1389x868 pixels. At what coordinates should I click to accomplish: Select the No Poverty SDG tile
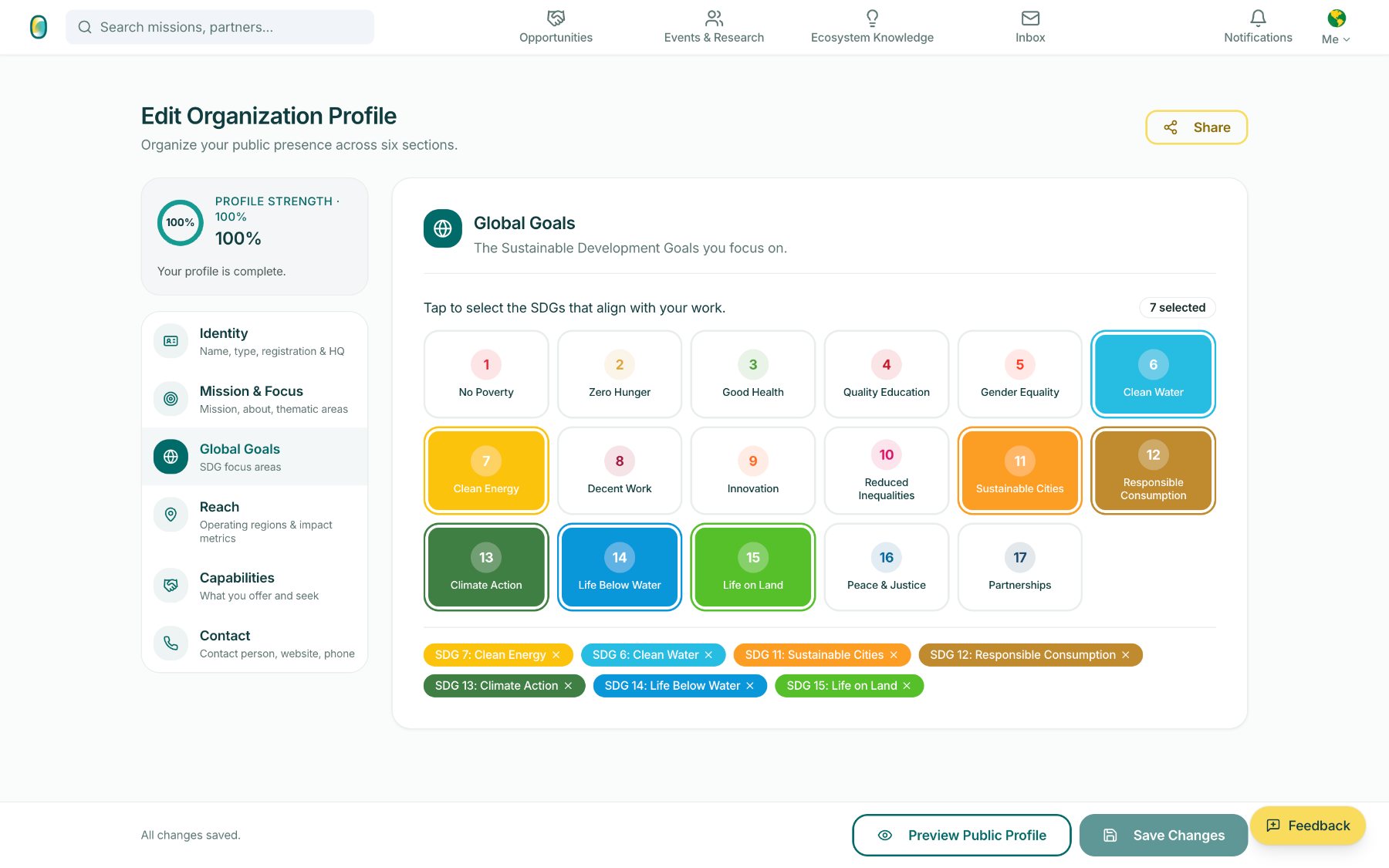pyautogui.click(x=486, y=374)
